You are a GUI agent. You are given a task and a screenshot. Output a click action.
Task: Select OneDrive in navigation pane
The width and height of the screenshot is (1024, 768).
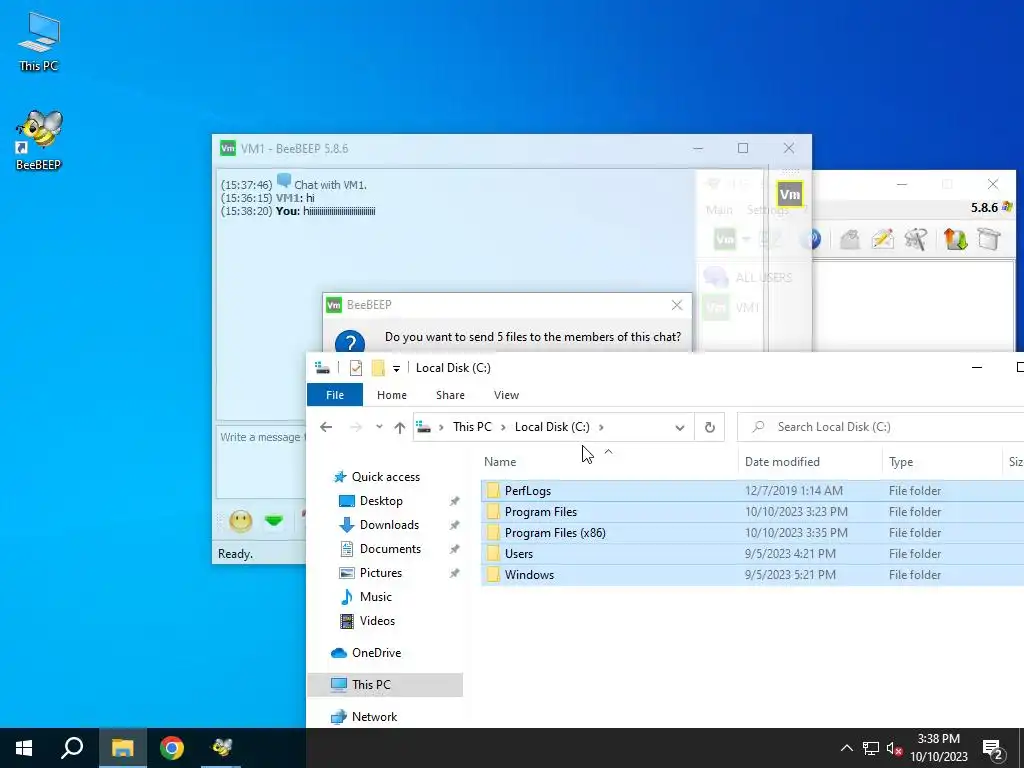(x=376, y=653)
